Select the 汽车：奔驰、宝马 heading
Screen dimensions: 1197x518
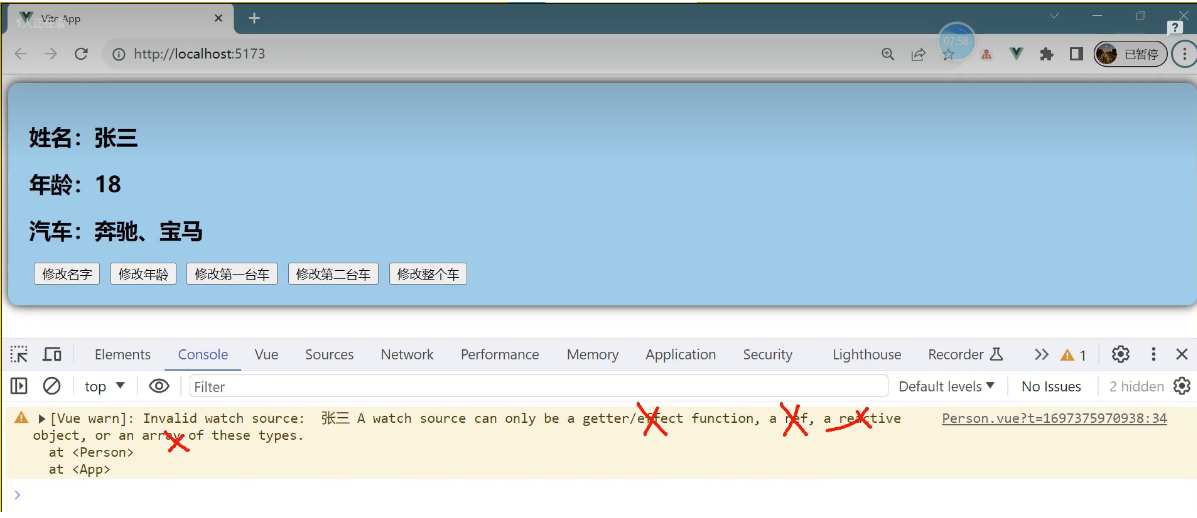[116, 231]
